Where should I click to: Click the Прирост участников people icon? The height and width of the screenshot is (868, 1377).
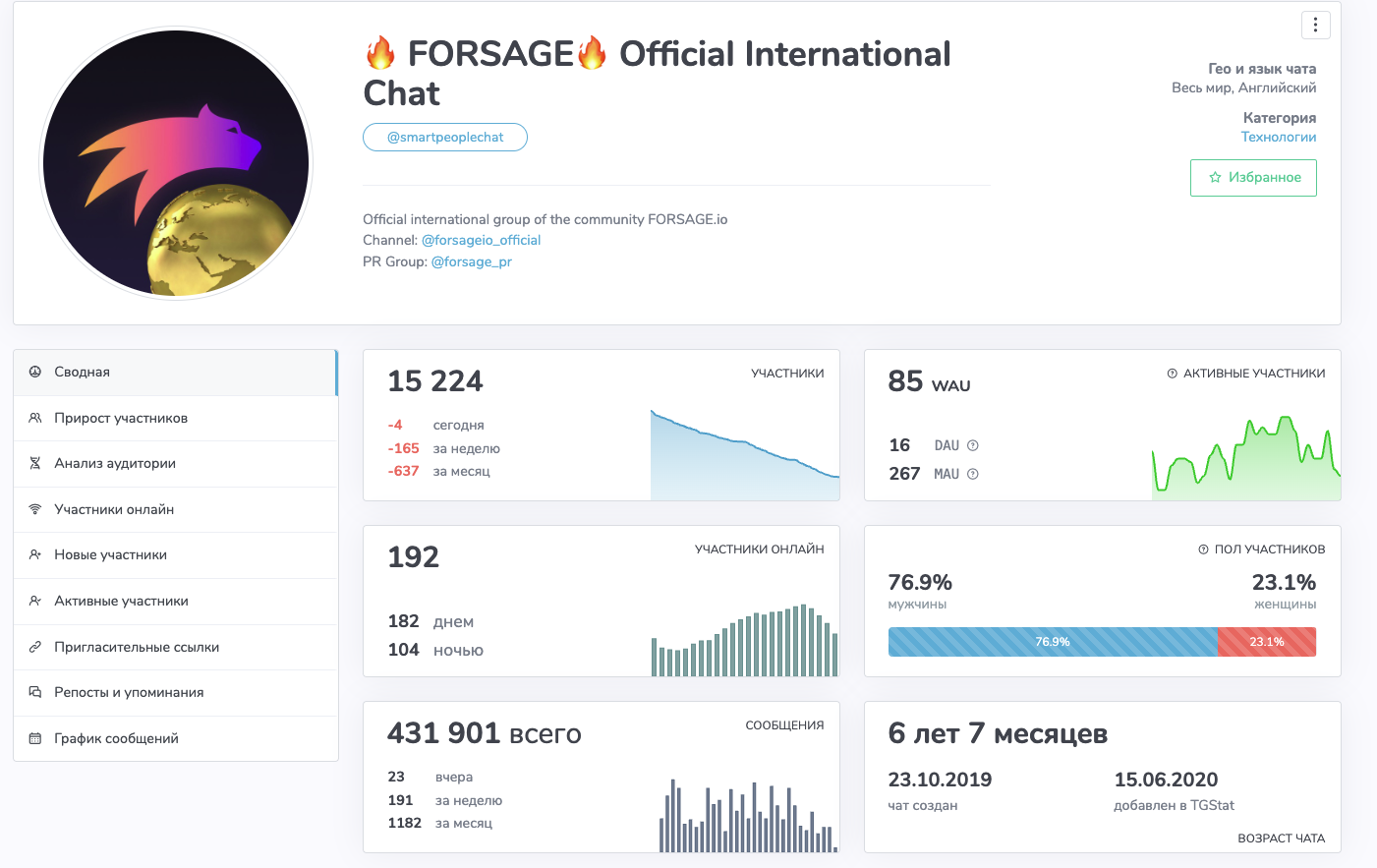tap(35, 418)
